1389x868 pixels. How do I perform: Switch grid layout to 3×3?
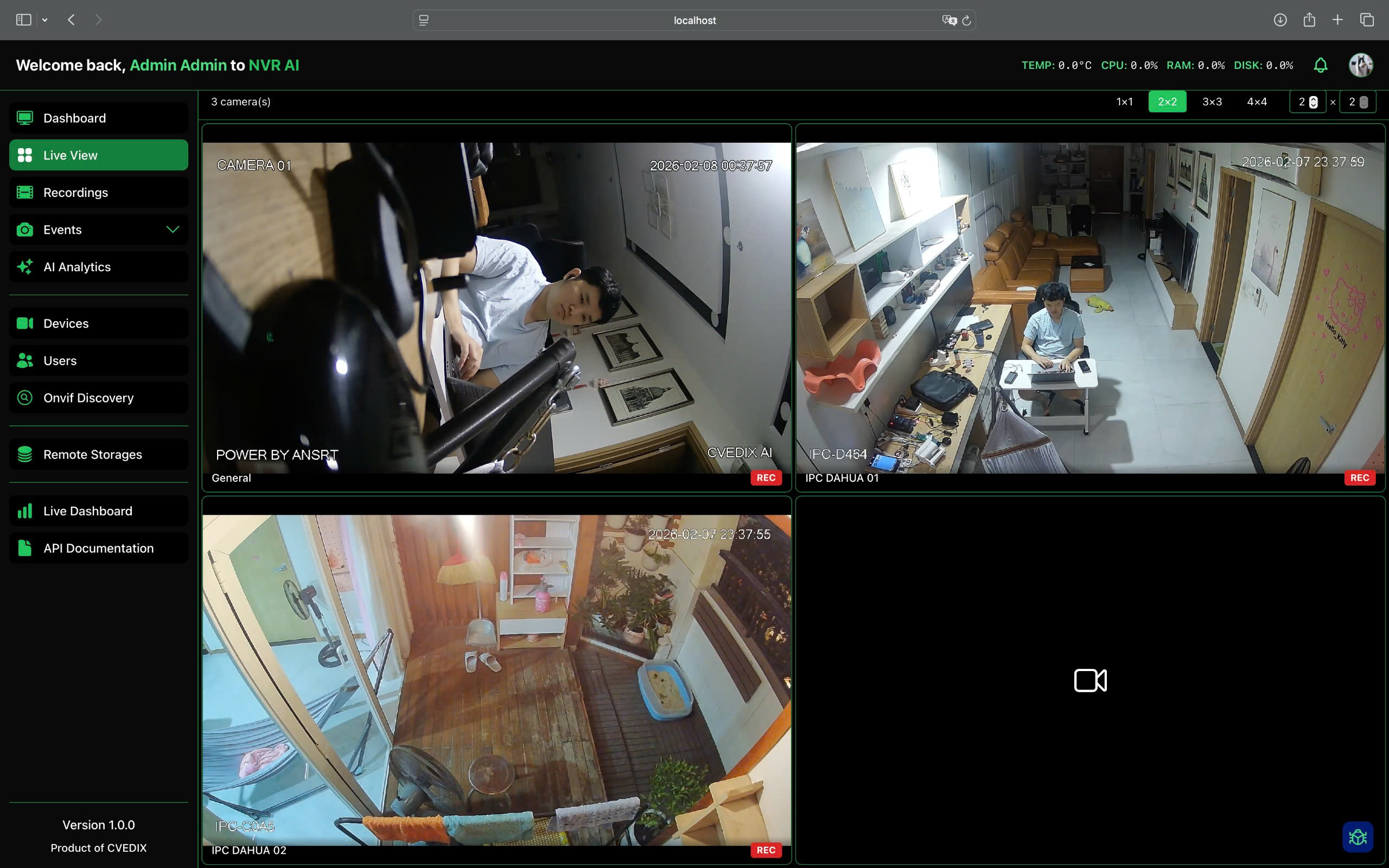(x=1212, y=101)
